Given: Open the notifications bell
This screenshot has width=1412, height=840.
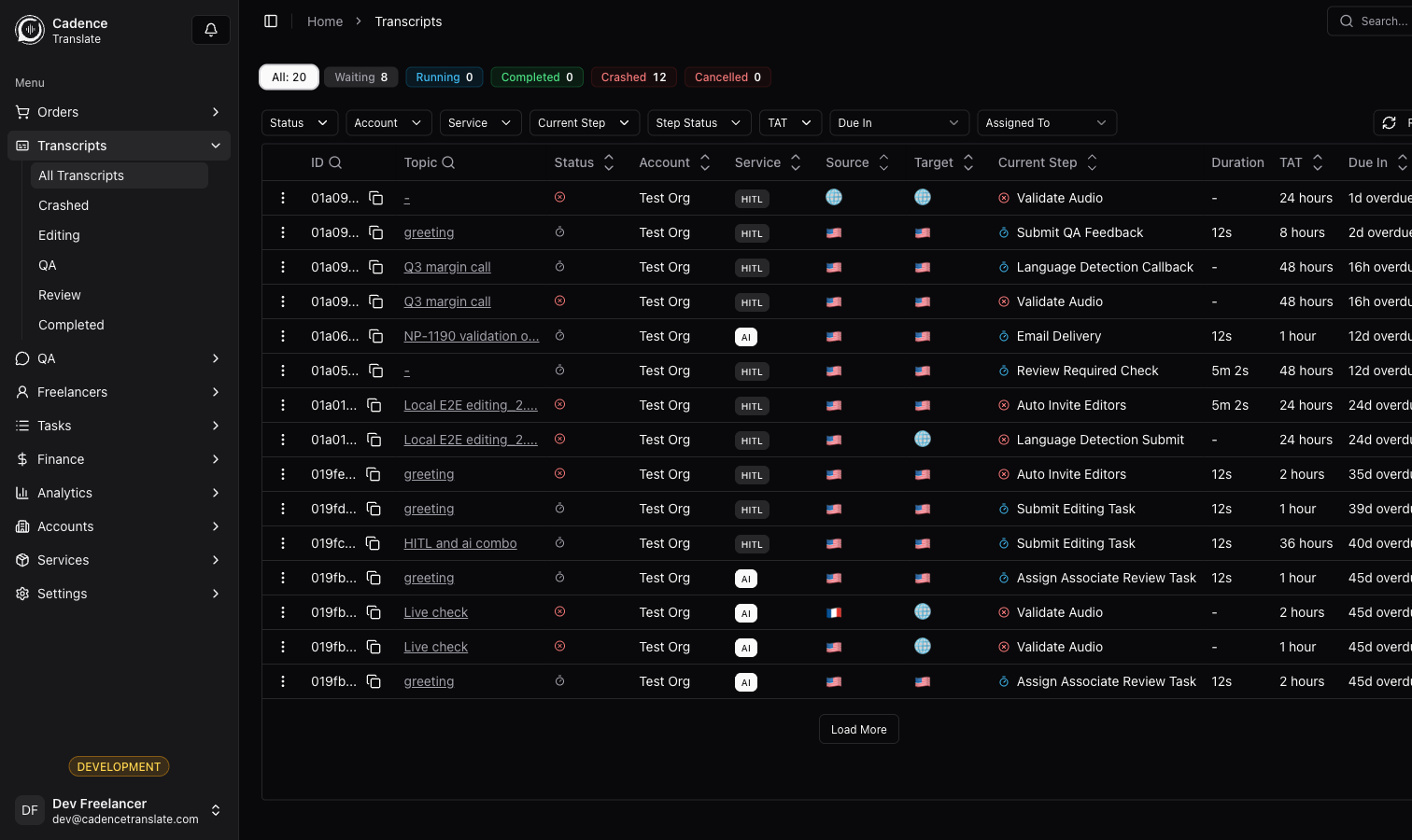Looking at the screenshot, I should (x=211, y=30).
